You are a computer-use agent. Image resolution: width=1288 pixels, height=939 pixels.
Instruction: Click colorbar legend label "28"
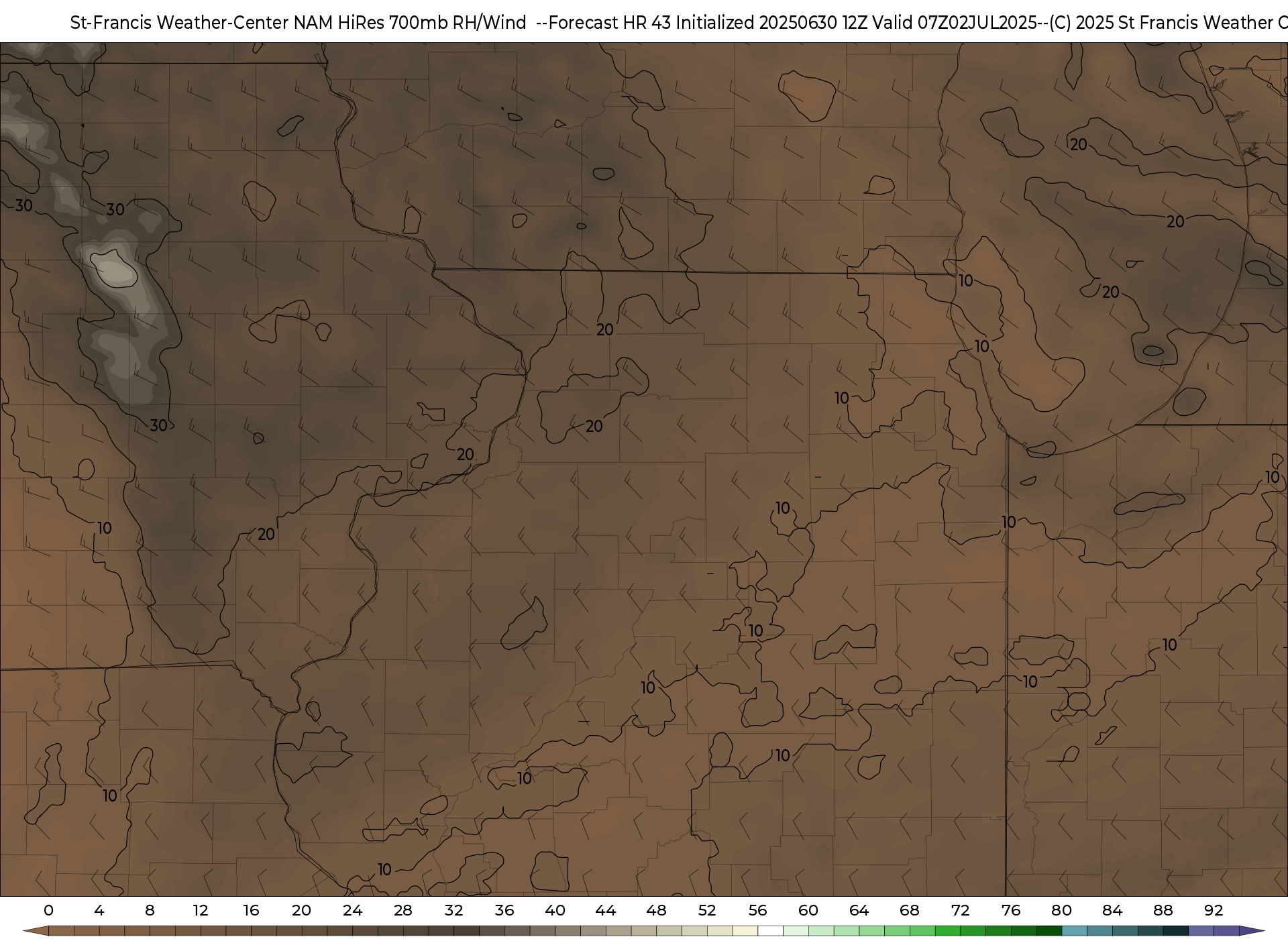click(403, 910)
